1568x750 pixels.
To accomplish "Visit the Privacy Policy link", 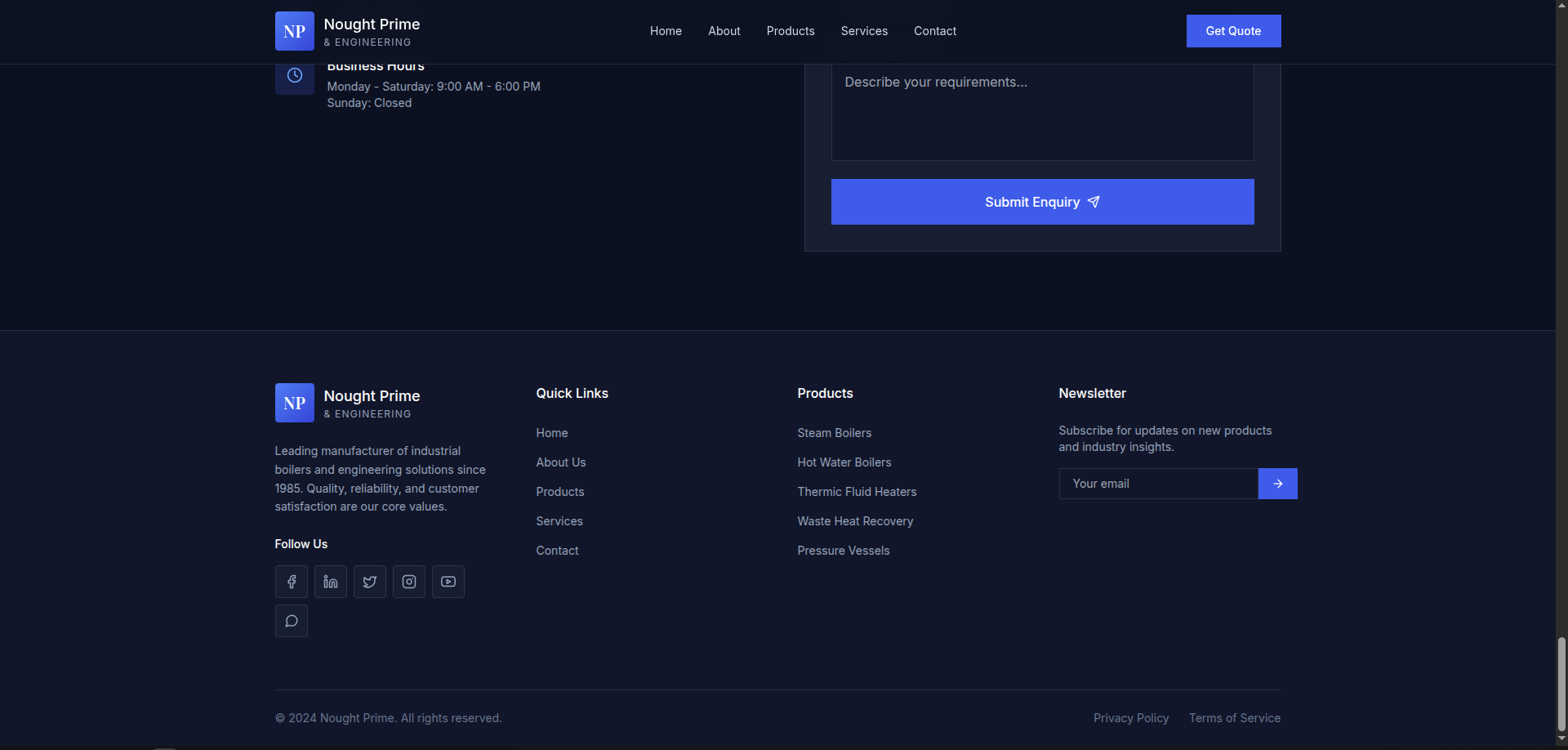I will click(1131, 718).
